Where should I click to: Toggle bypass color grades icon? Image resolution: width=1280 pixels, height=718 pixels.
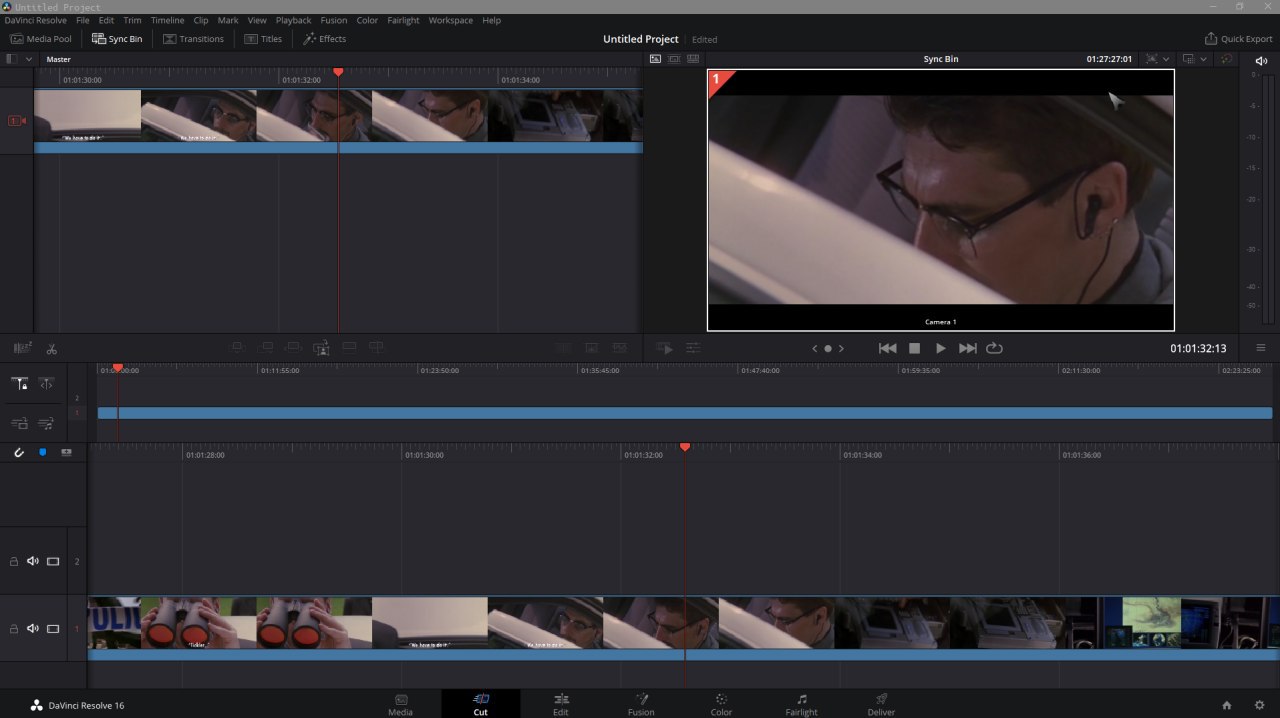[1227, 59]
